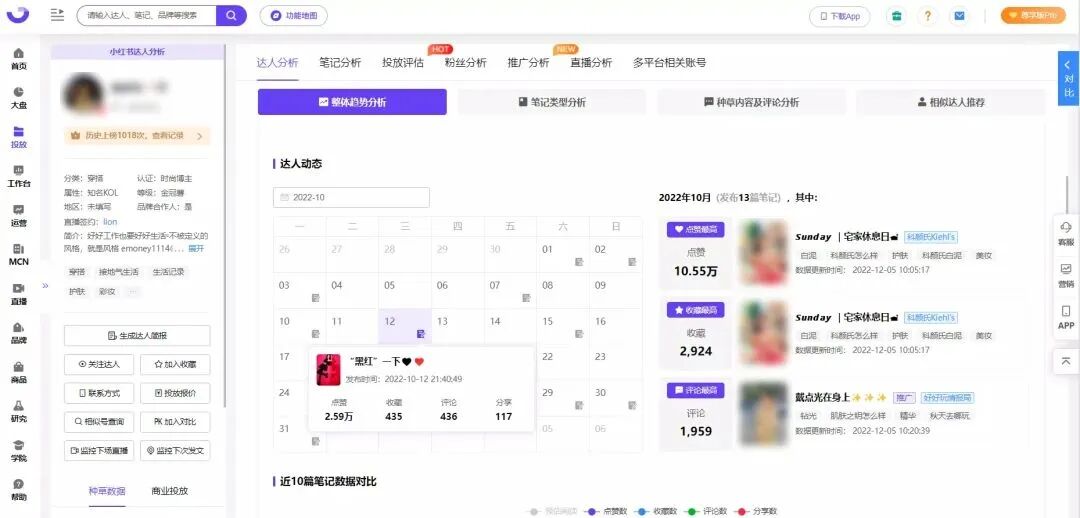Open 客服 customer service on right panel
Image resolution: width=1080 pixels, height=518 pixels.
tap(1066, 234)
